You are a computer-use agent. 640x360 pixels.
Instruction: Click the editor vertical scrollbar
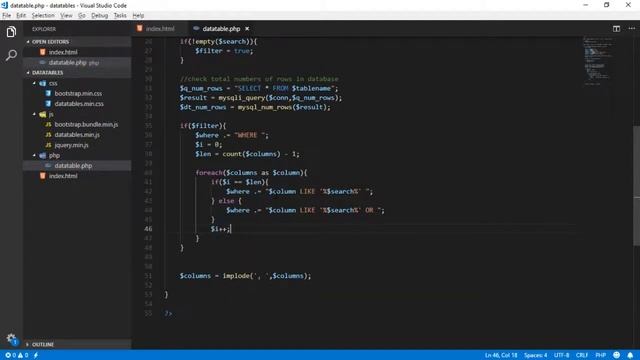tap(636, 185)
